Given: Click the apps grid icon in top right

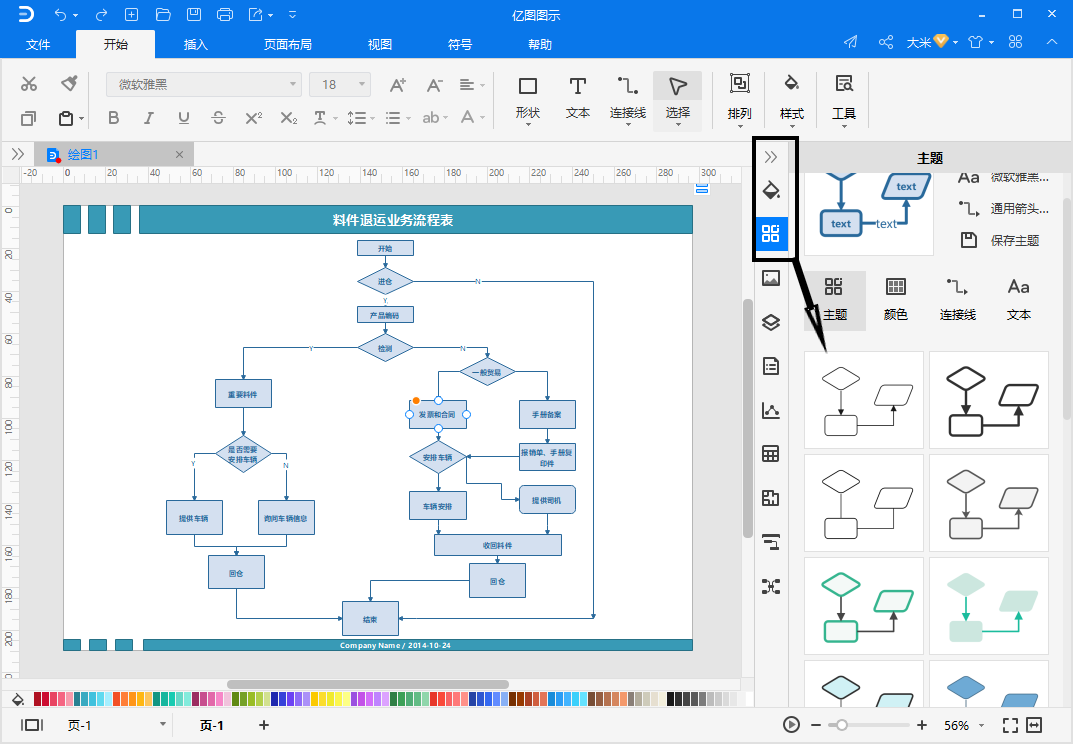Looking at the screenshot, I should click(1016, 42).
